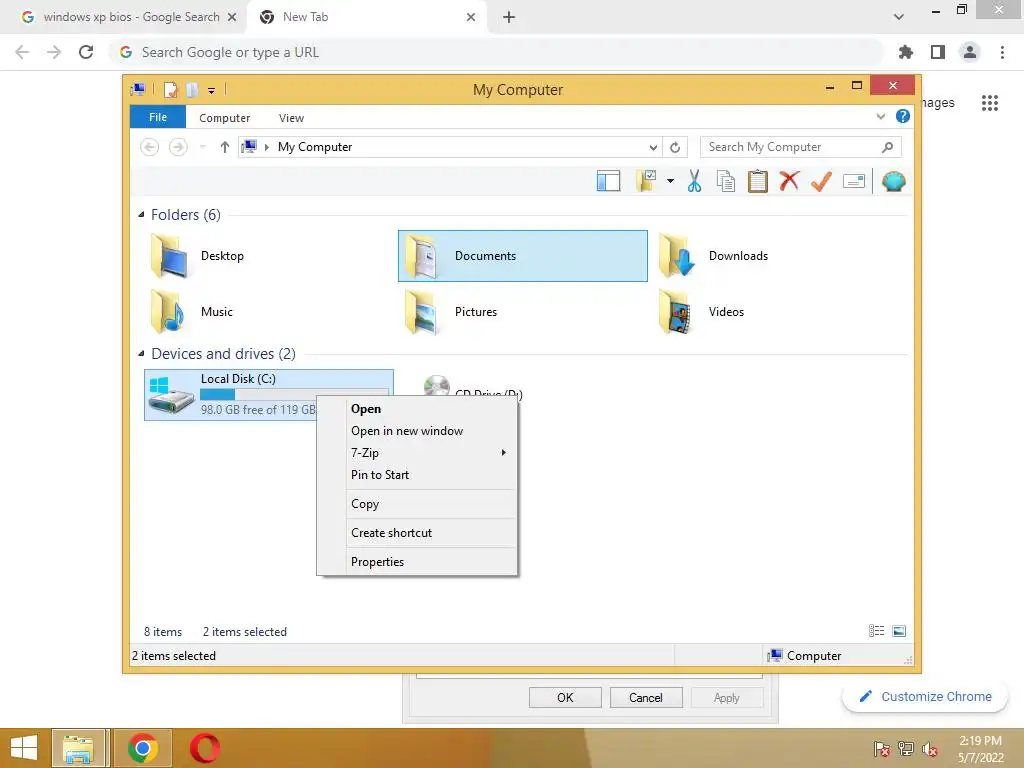Expand the ribbon using the chevron
The width and height of the screenshot is (1024, 768).
coord(880,116)
